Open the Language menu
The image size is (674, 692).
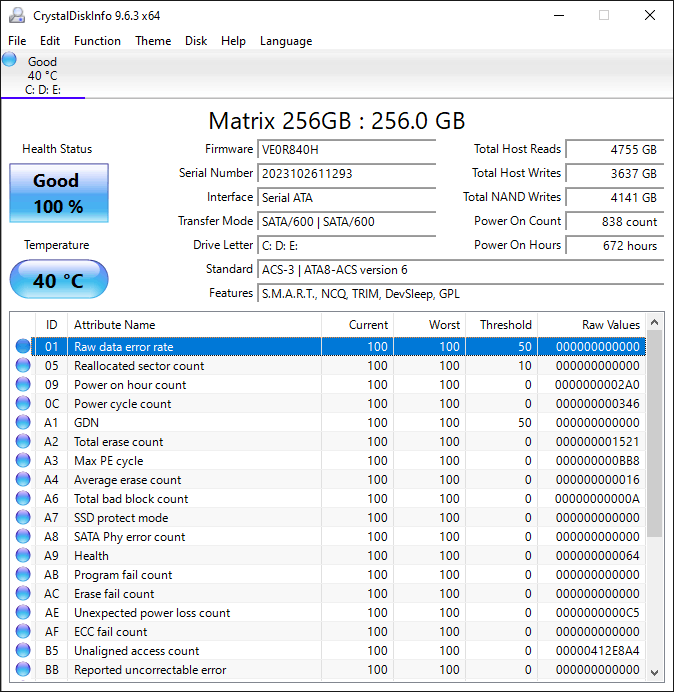point(286,41)
